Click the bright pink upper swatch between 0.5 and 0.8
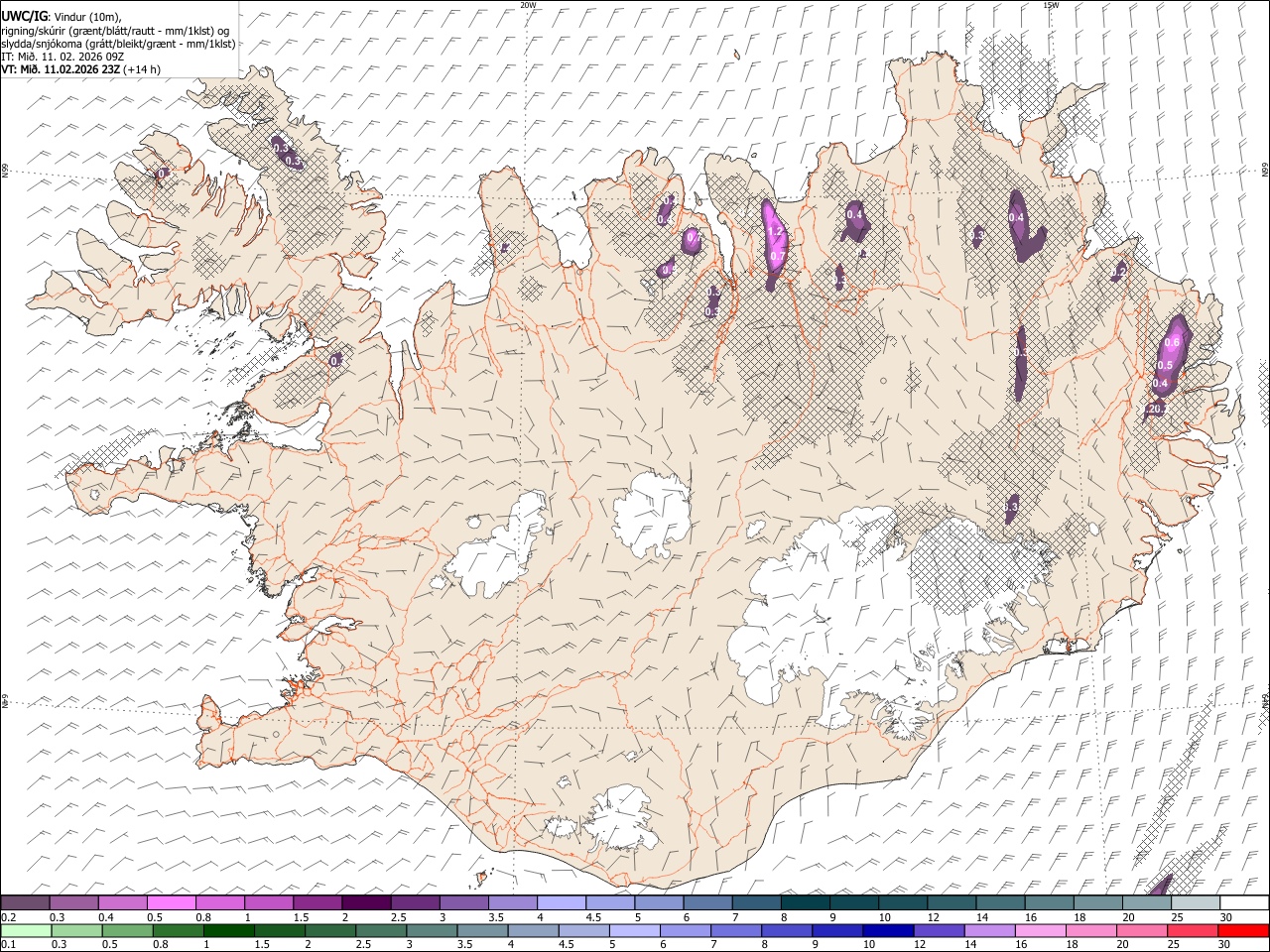The width and height of the screenshot is (1270, 952). 172,903
